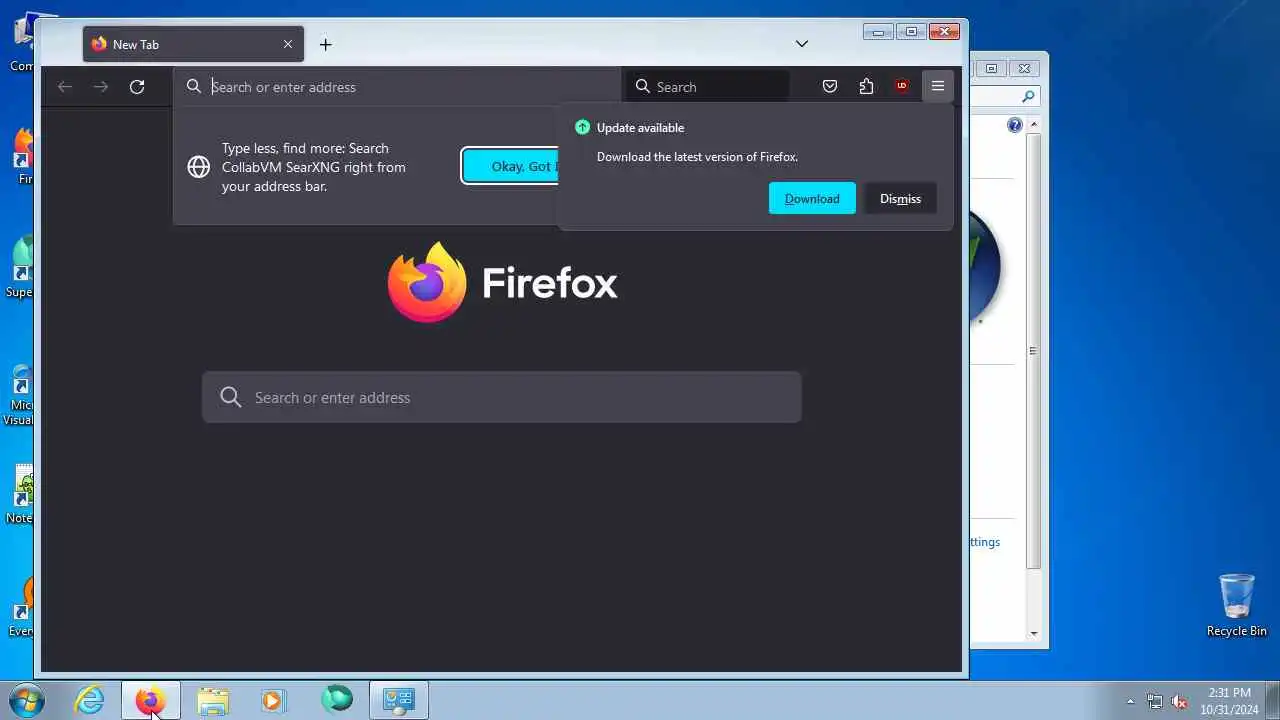Click the background window scrollbar thumb

(1033, 350)
